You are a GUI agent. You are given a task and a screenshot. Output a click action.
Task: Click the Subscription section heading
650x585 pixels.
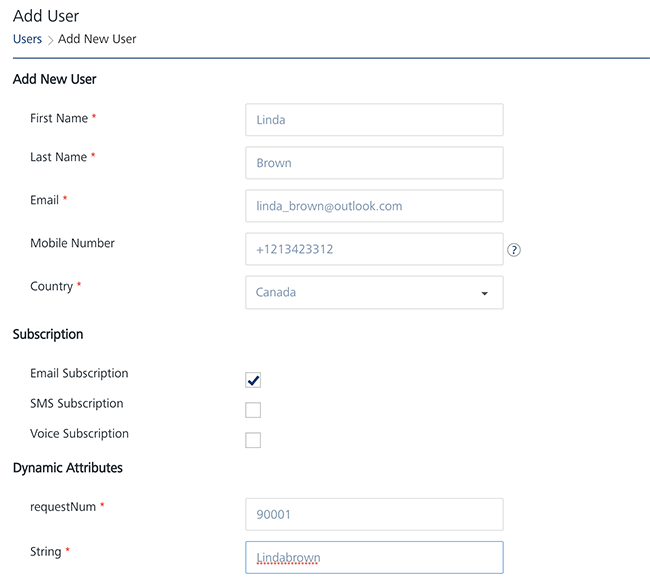[48, 335]
